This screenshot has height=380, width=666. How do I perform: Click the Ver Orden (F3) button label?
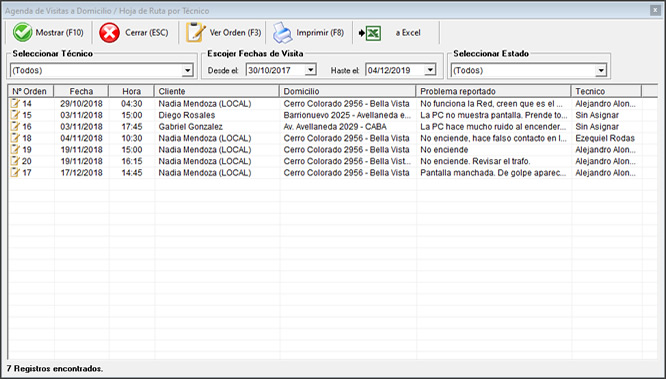coord(235,33)
